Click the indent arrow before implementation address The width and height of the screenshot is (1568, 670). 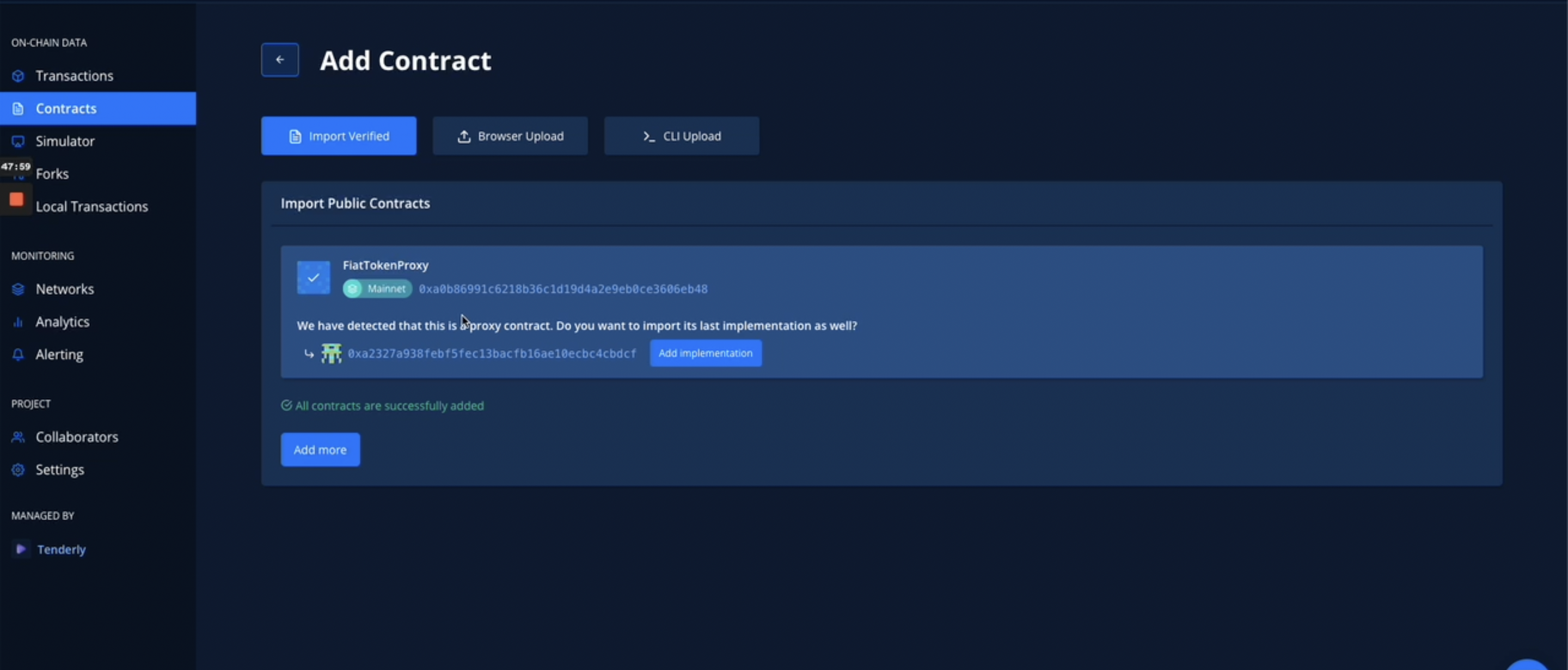pos(309,354)
